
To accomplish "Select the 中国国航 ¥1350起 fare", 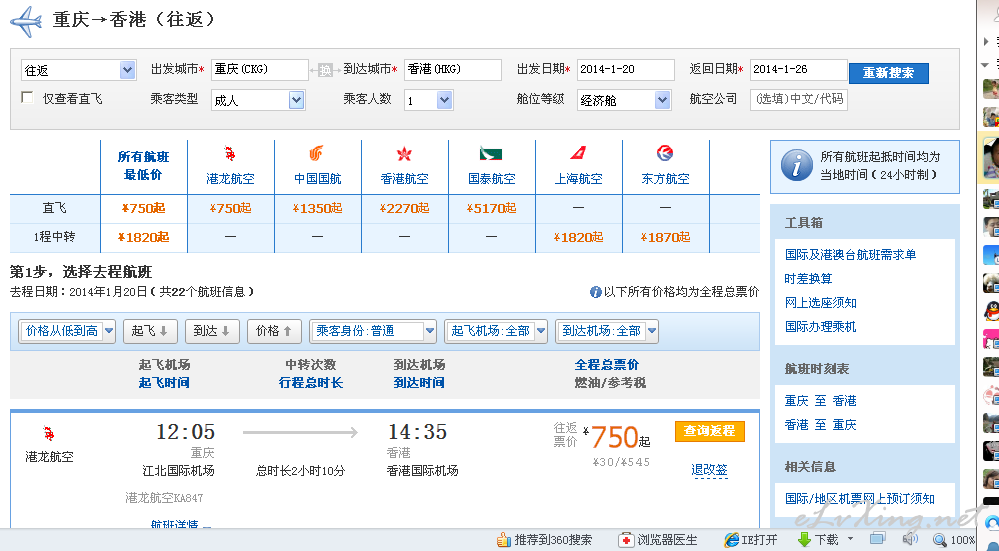I will (317, 208).
